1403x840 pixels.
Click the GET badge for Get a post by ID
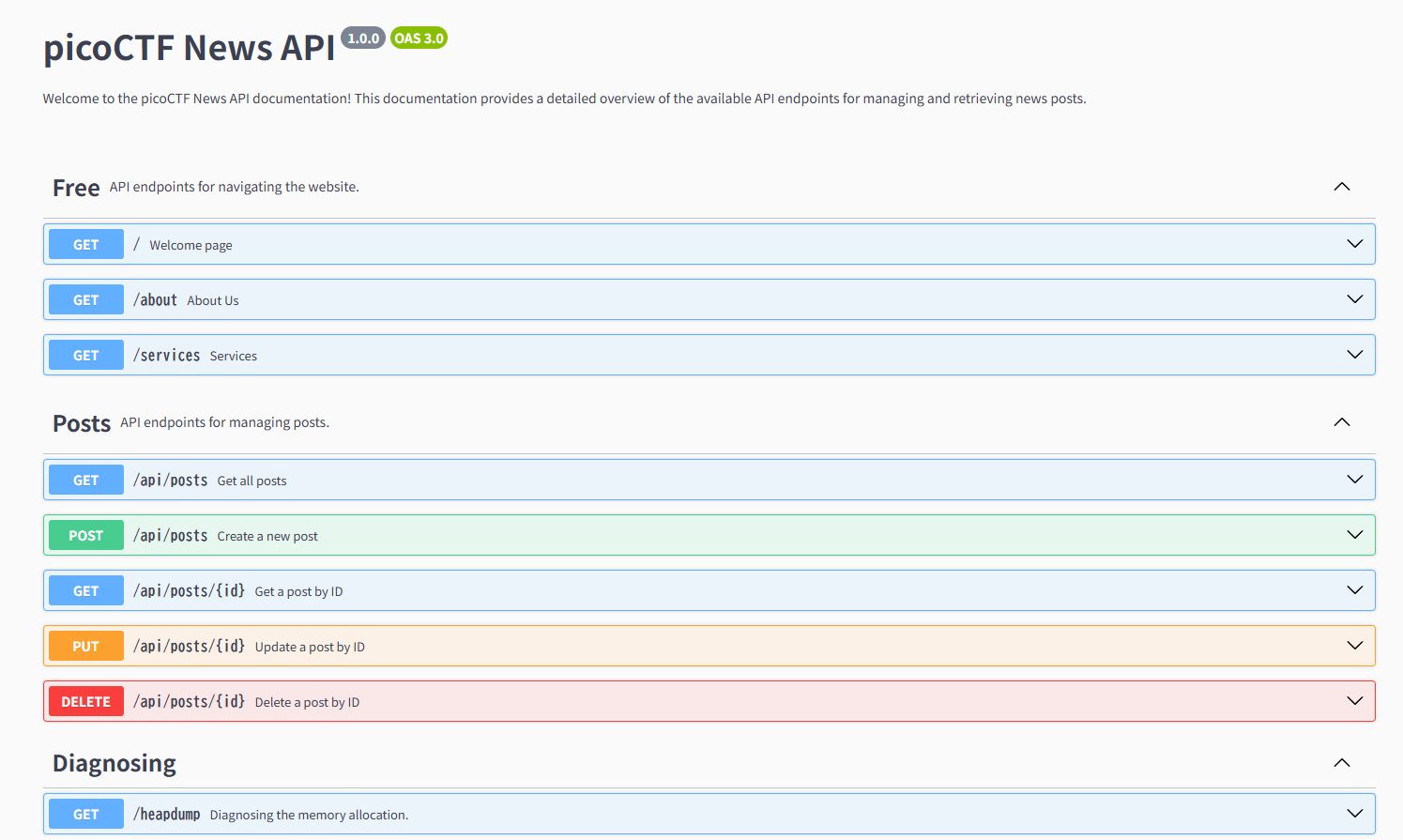tap(86, 590)
